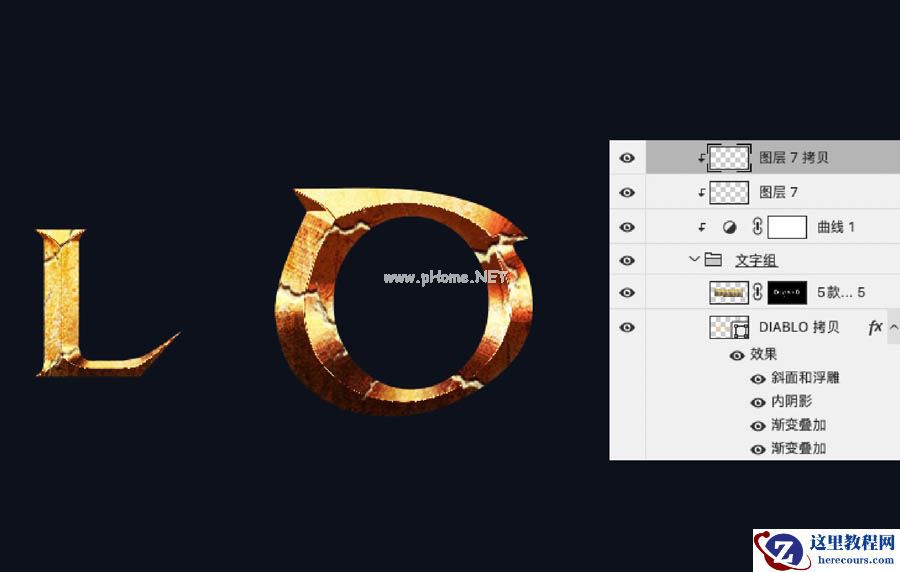
Task: Click the clipping arrow on 图层 7
Action: coord(701,192)
